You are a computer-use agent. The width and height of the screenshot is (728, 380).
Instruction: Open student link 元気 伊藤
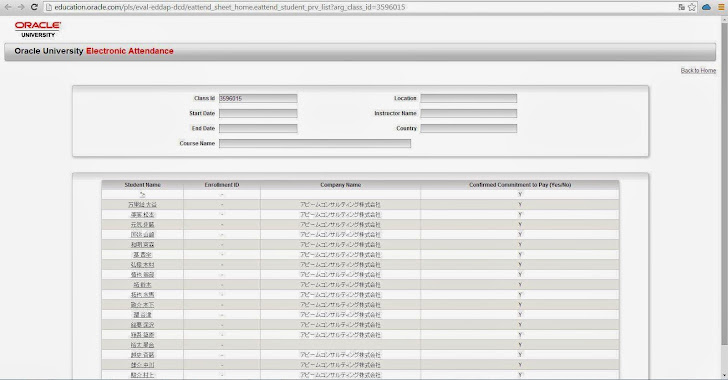point(143,225)
